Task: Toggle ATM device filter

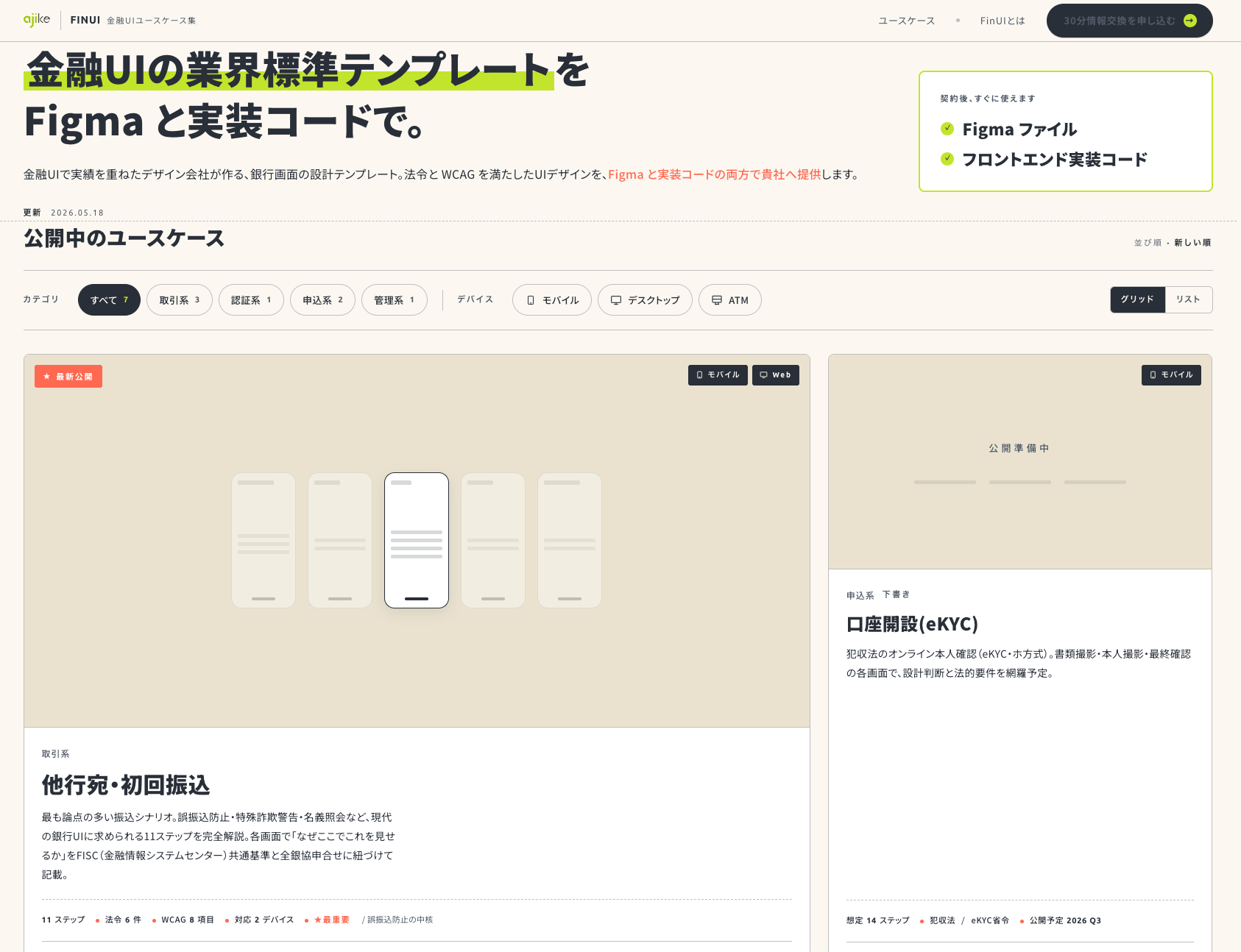Action: coord(730,300)
